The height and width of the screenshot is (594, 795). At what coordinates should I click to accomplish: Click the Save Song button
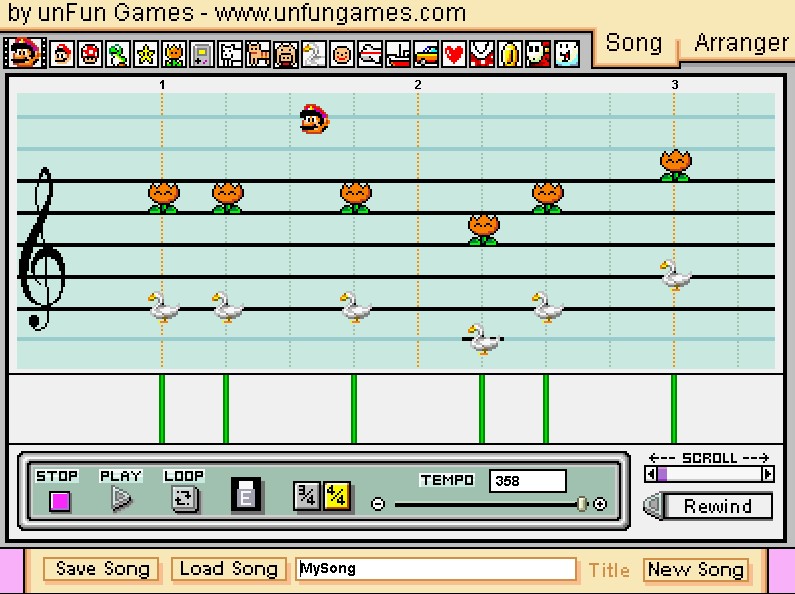(x=101, y=569)
